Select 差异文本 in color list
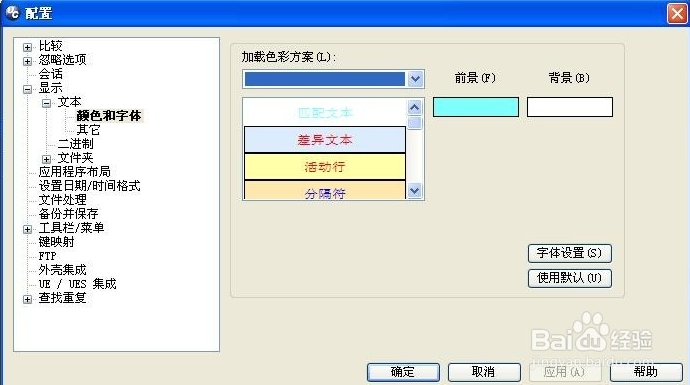Image resolution: width=690 pixels, height=385 pixels. pyautogui.click(x=325, y=140)
